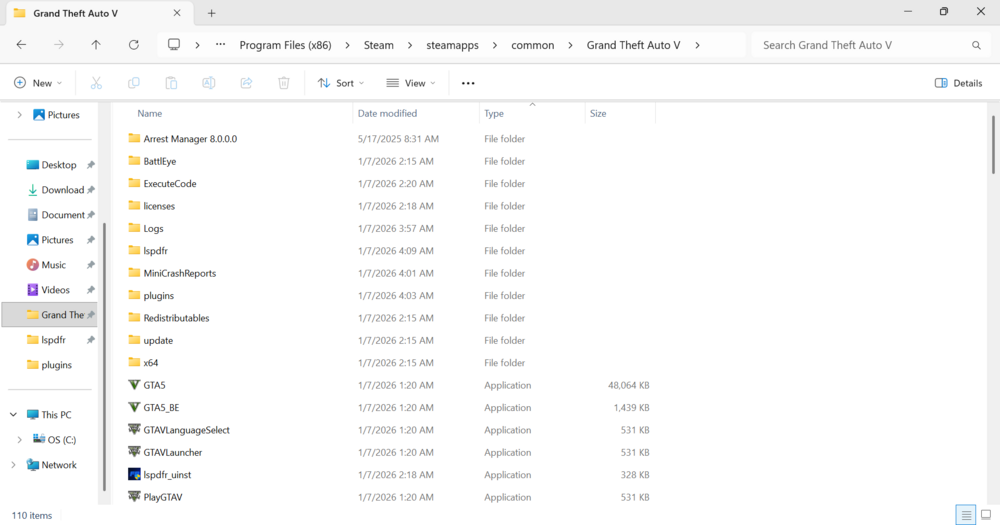The image size is (1000, 525).
Task: Select the GTAVLanguageSelect application icon
Action: click(x=134, y=429)
